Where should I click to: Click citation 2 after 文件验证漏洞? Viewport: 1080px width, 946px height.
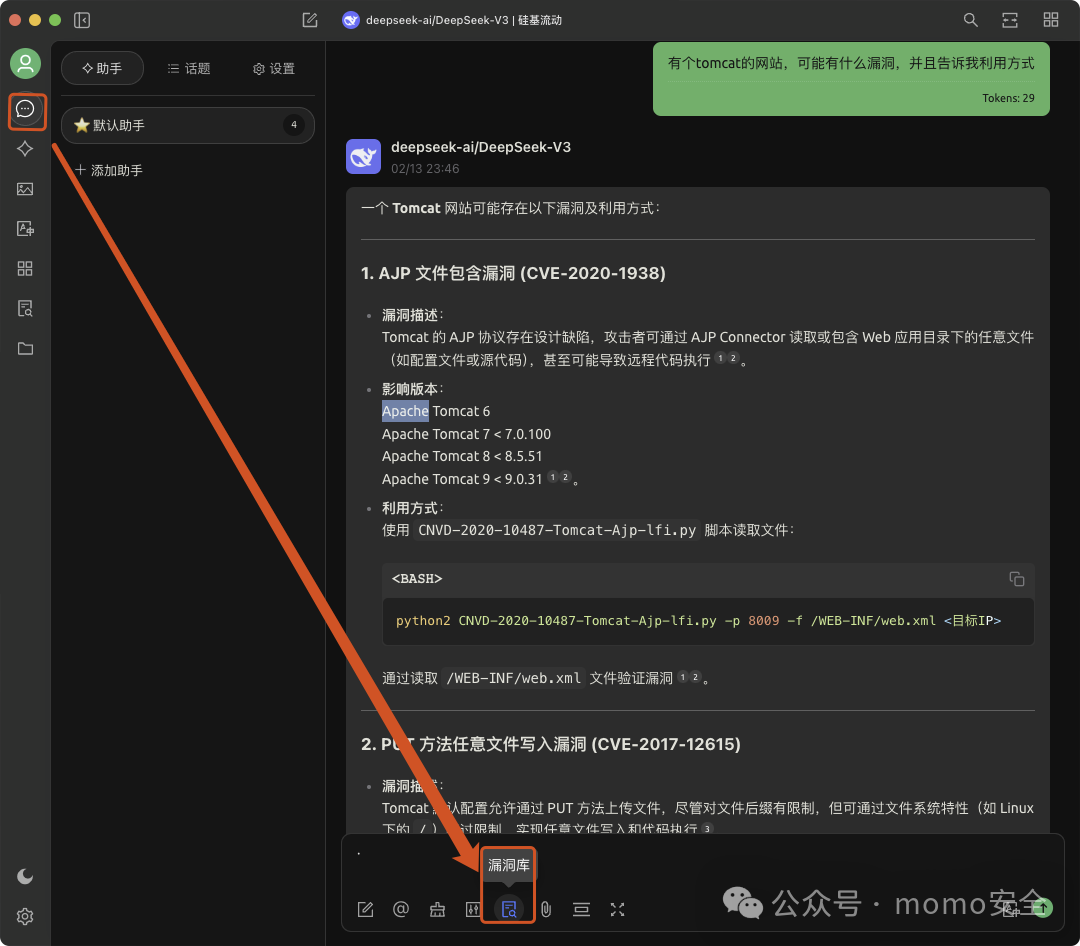[x=695, y=677]
